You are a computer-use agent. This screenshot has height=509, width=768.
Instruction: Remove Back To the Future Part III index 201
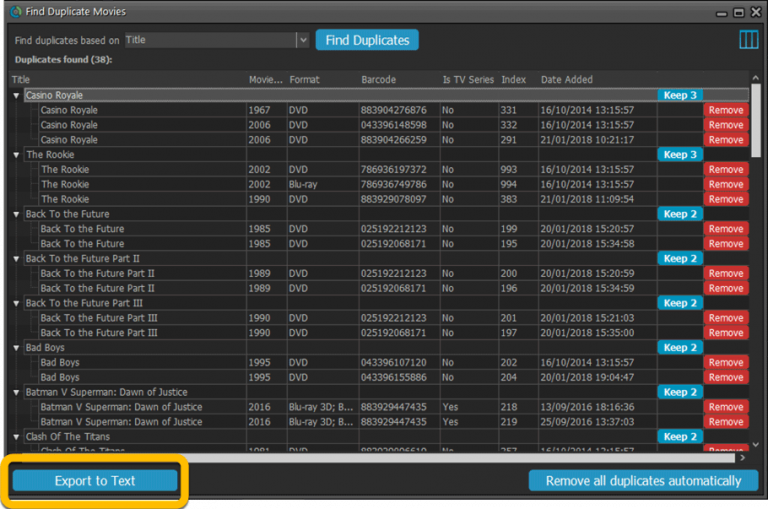pyautogui.click(x=726, y=318)
